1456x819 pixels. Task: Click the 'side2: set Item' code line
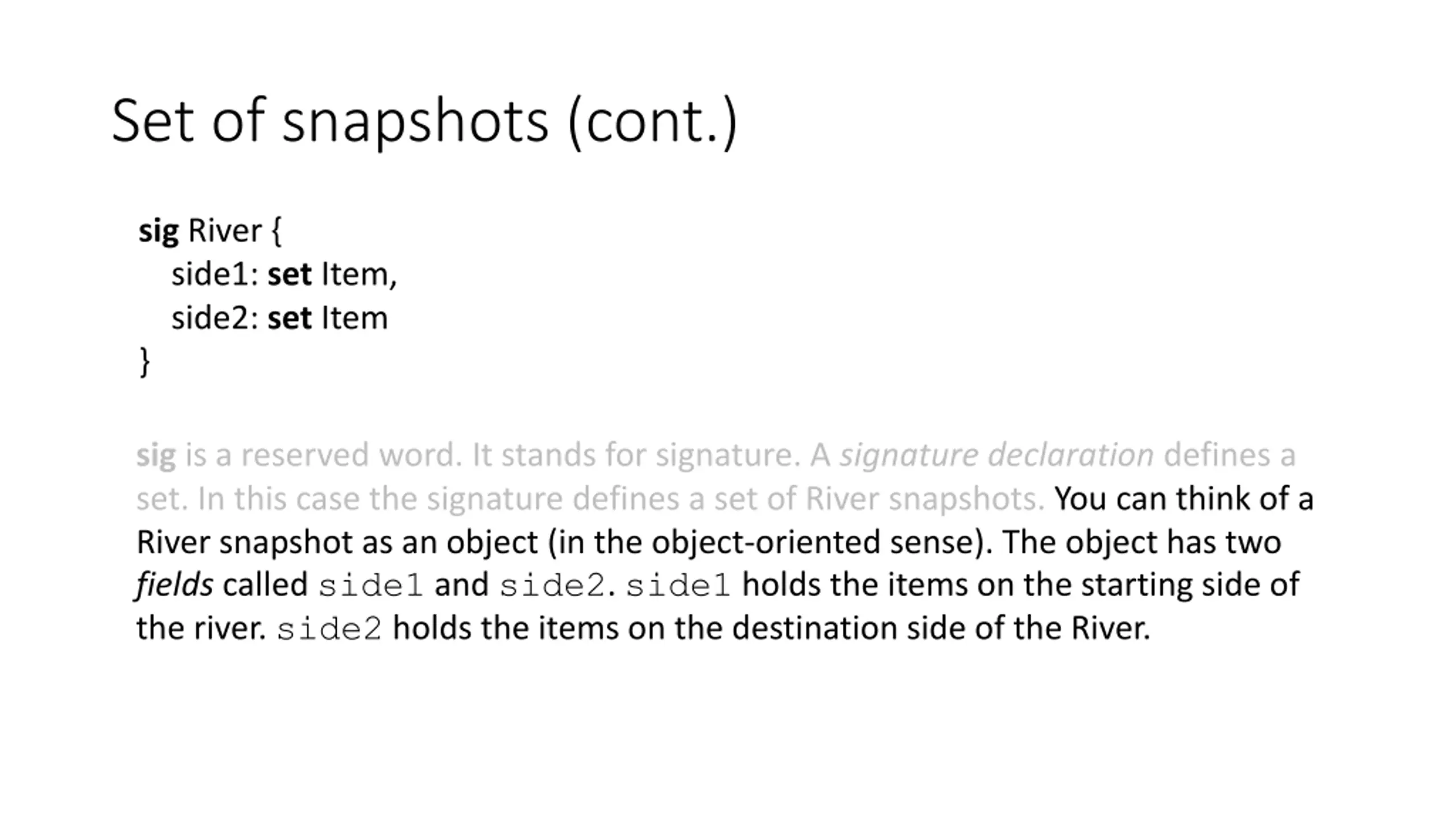click(279, 318)
